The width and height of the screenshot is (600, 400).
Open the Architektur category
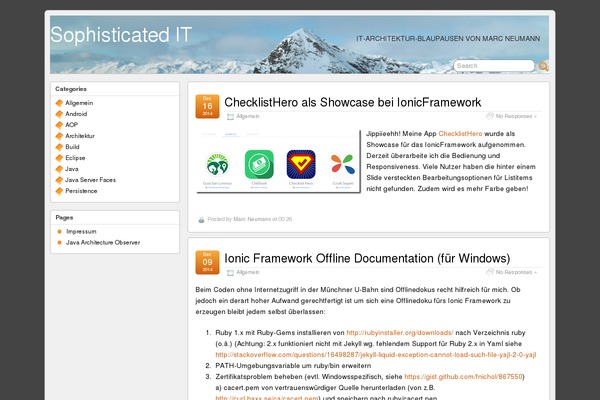pos(80,136)
